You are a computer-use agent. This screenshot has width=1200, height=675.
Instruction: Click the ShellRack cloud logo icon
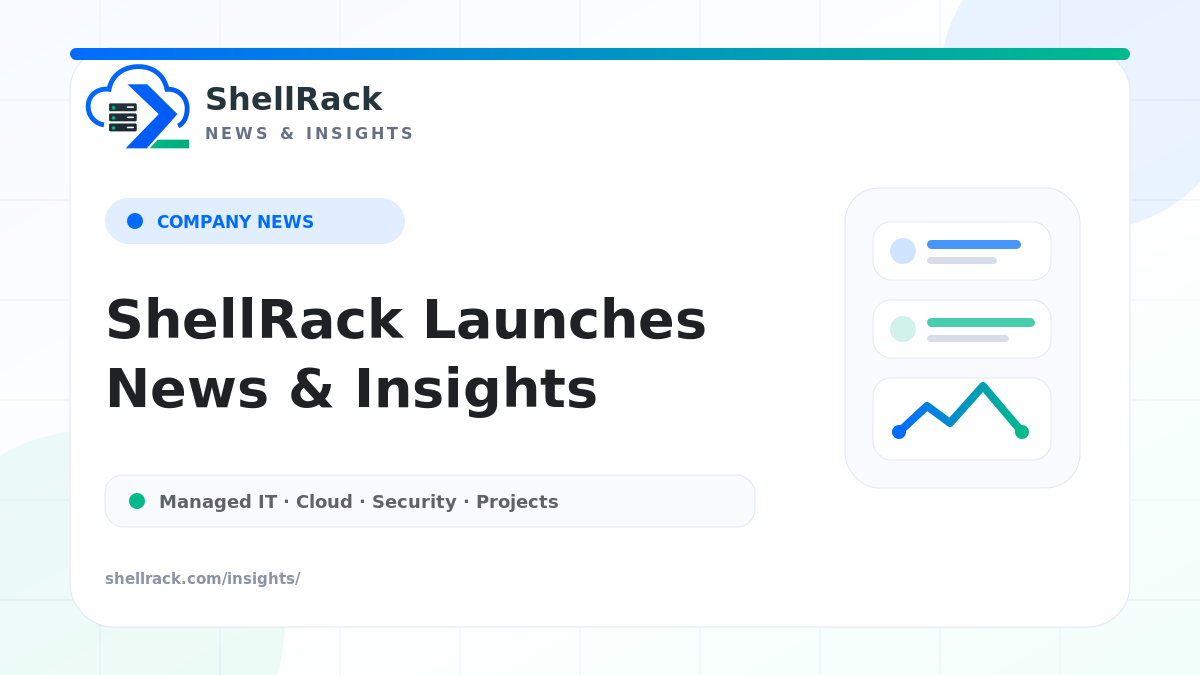point(138,107)
